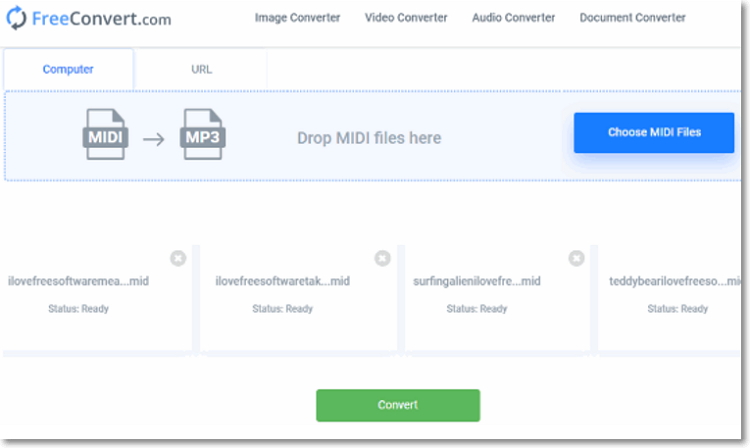Click the Drop MIDI files here text
The width and height of the screenshot is (750, 448).
tap(369, 138)
